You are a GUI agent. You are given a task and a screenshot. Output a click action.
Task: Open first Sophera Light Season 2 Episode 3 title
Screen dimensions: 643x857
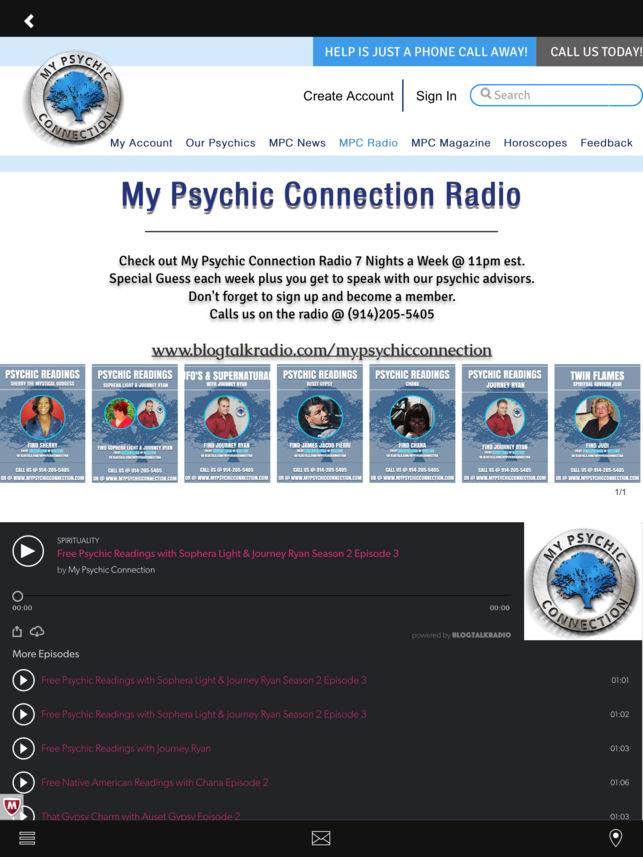click(x=204, y=680)
